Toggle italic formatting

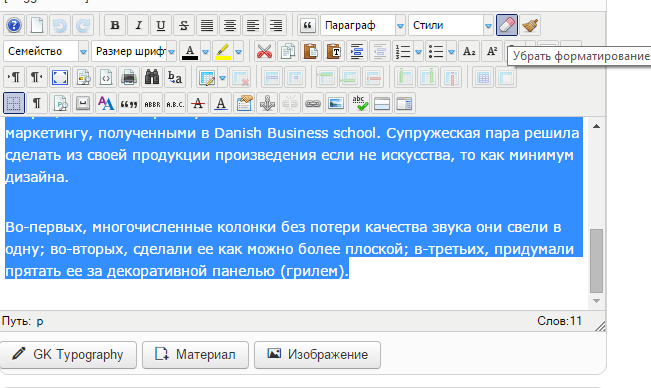tap(138, 25)
